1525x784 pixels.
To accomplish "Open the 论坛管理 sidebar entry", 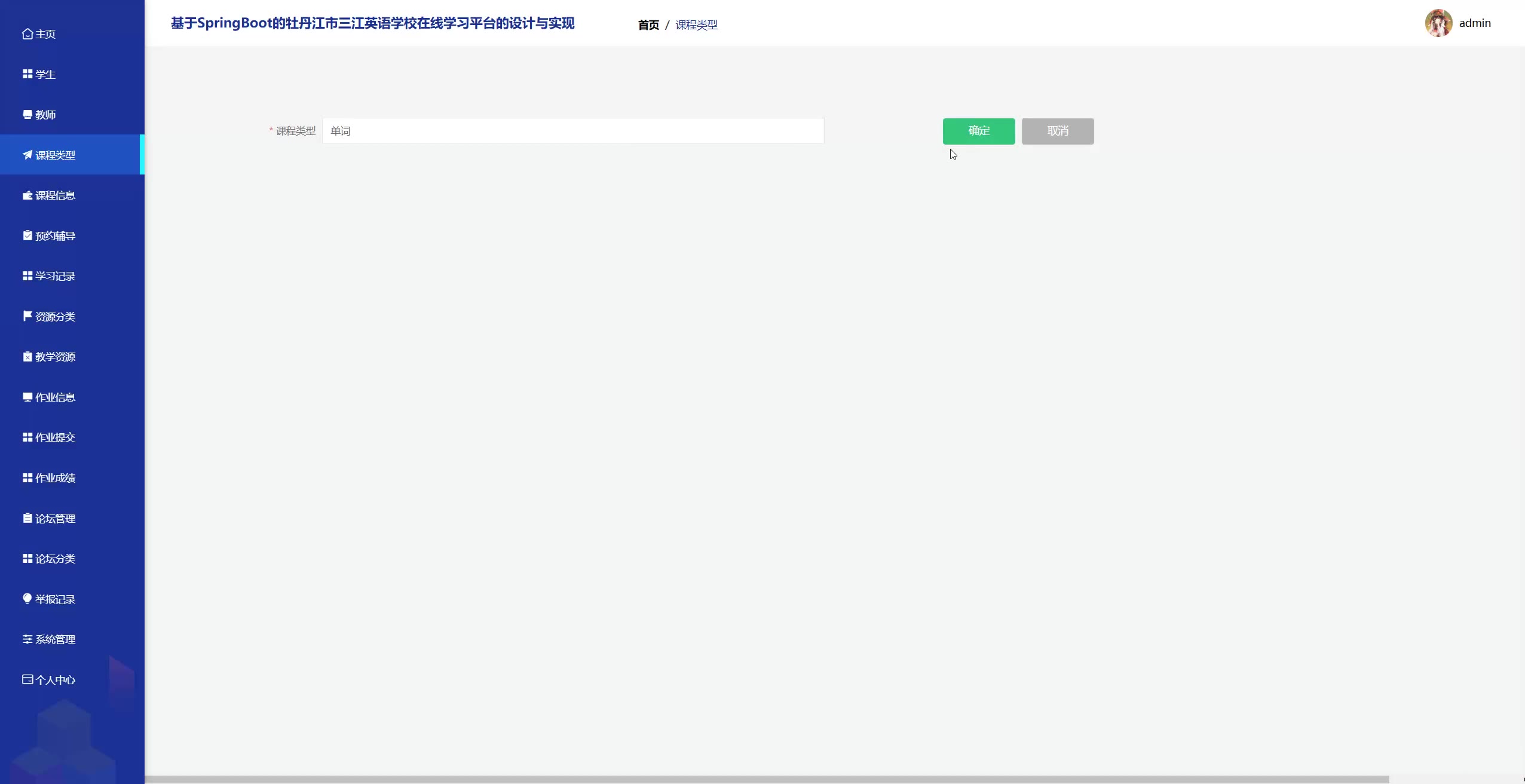I will [x=55, y=519].
